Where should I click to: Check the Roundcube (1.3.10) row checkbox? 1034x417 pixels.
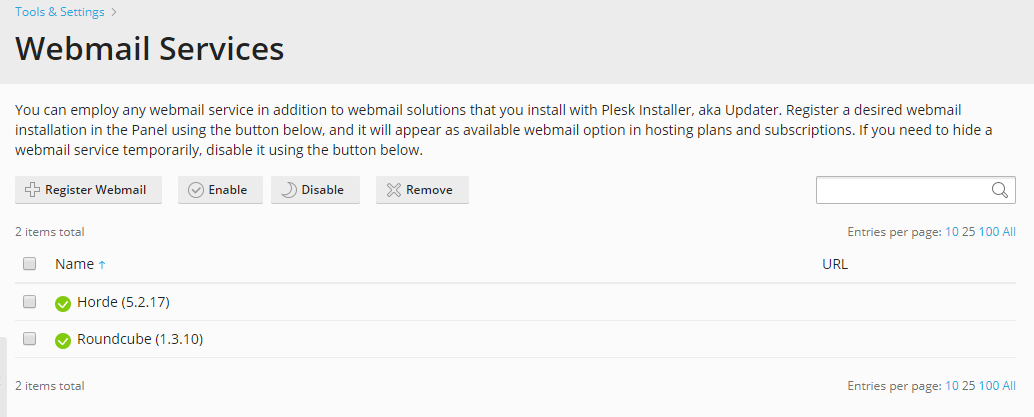pyautogui.click(x=29, y=338)
